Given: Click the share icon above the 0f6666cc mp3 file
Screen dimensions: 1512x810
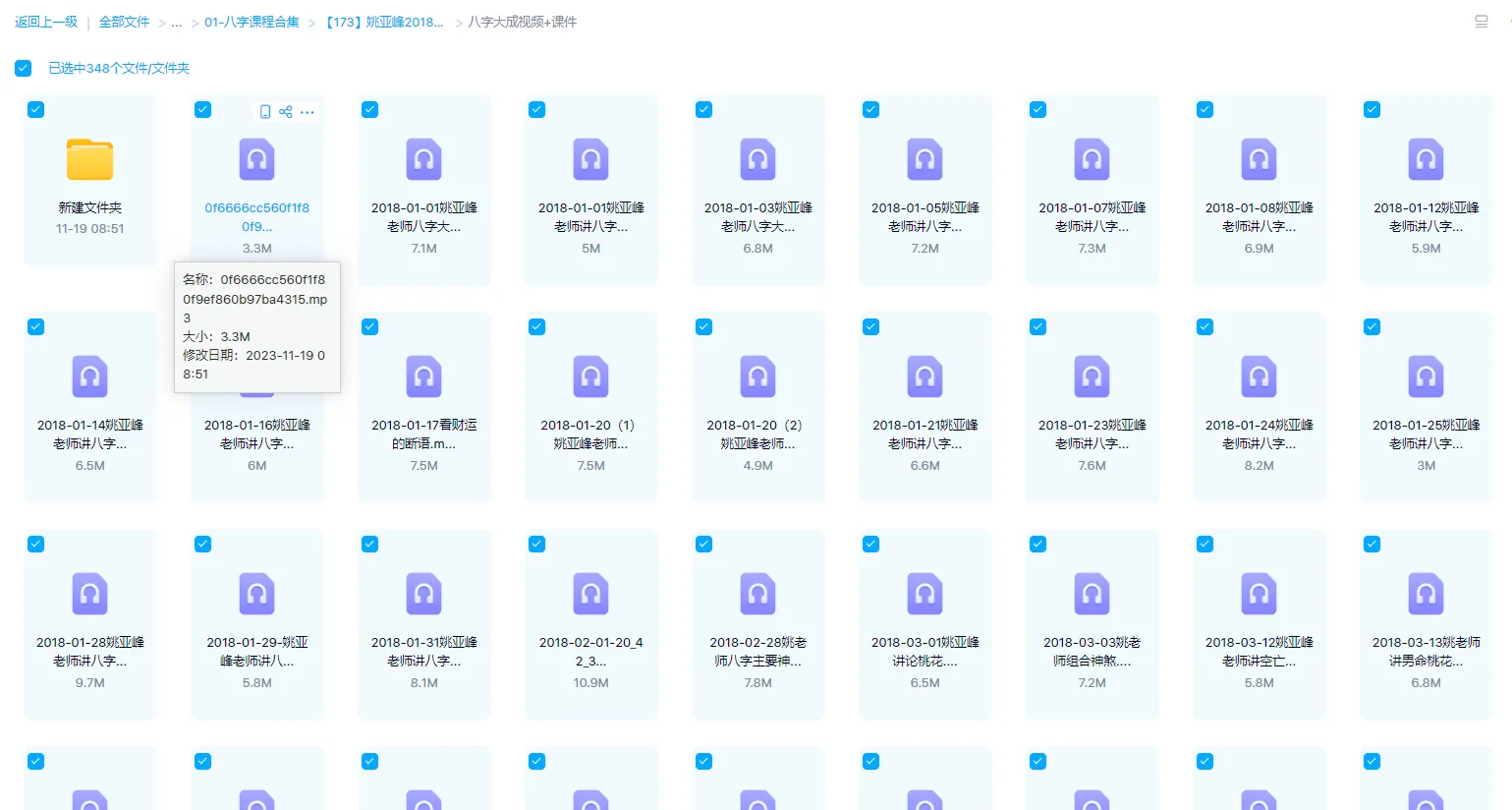Looking at the screenshot, I should click(286, 111).
